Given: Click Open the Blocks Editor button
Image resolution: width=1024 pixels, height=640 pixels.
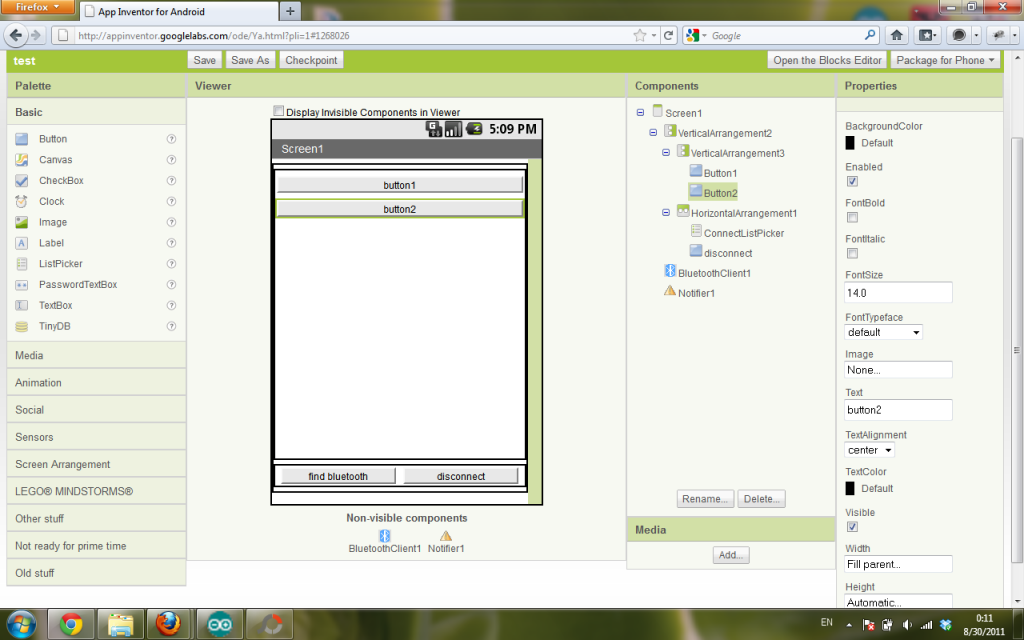Looking at the screenshot, I should [x=827, y=60].
